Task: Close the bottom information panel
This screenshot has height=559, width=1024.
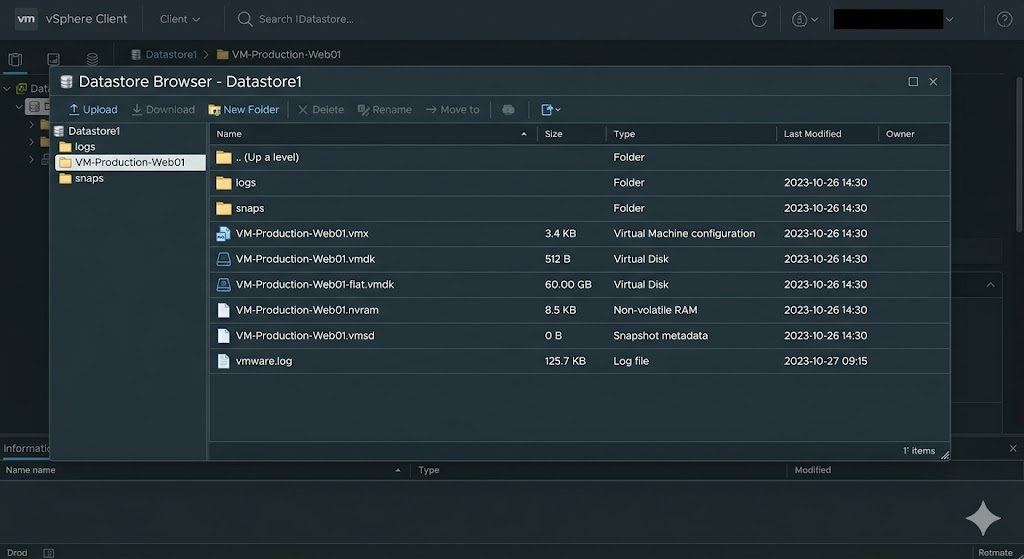Action: tap(1013, 448)
